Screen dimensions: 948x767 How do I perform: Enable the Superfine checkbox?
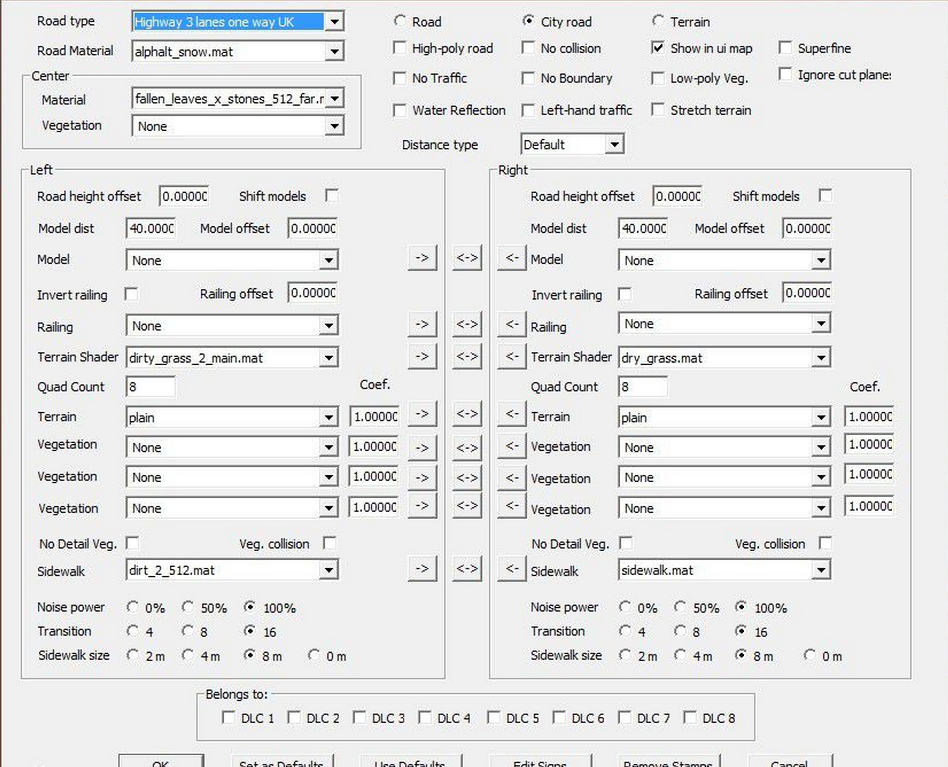(785, 48)
